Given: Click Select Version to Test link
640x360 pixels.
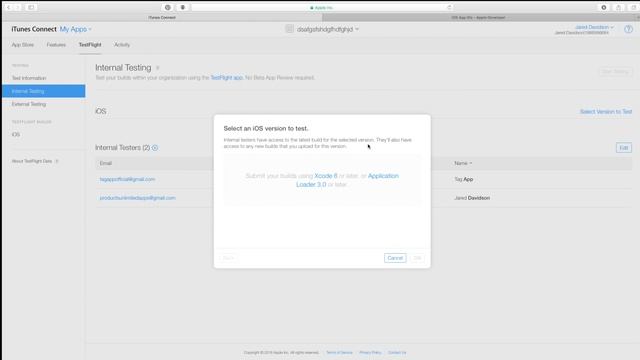Looking at the screenshot, I should [x=606, y=111].
